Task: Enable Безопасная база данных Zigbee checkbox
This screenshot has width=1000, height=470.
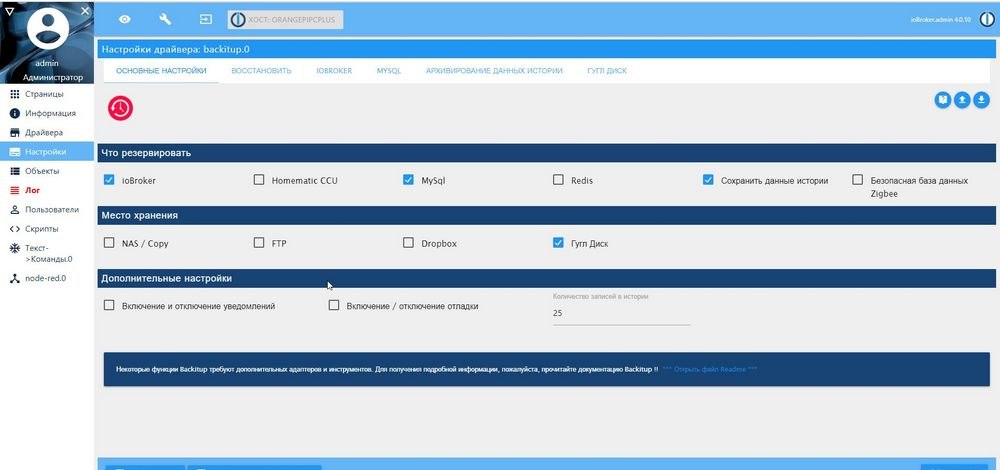Action: pos(858,180)
